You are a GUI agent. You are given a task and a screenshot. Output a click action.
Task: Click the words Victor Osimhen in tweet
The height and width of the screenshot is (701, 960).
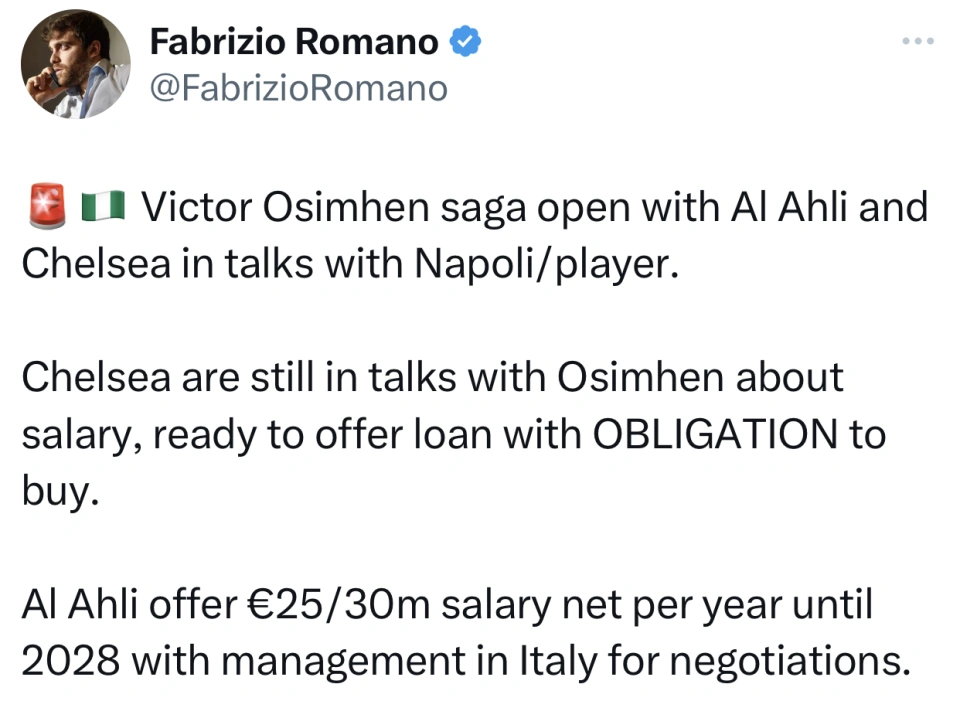(285, 207)
